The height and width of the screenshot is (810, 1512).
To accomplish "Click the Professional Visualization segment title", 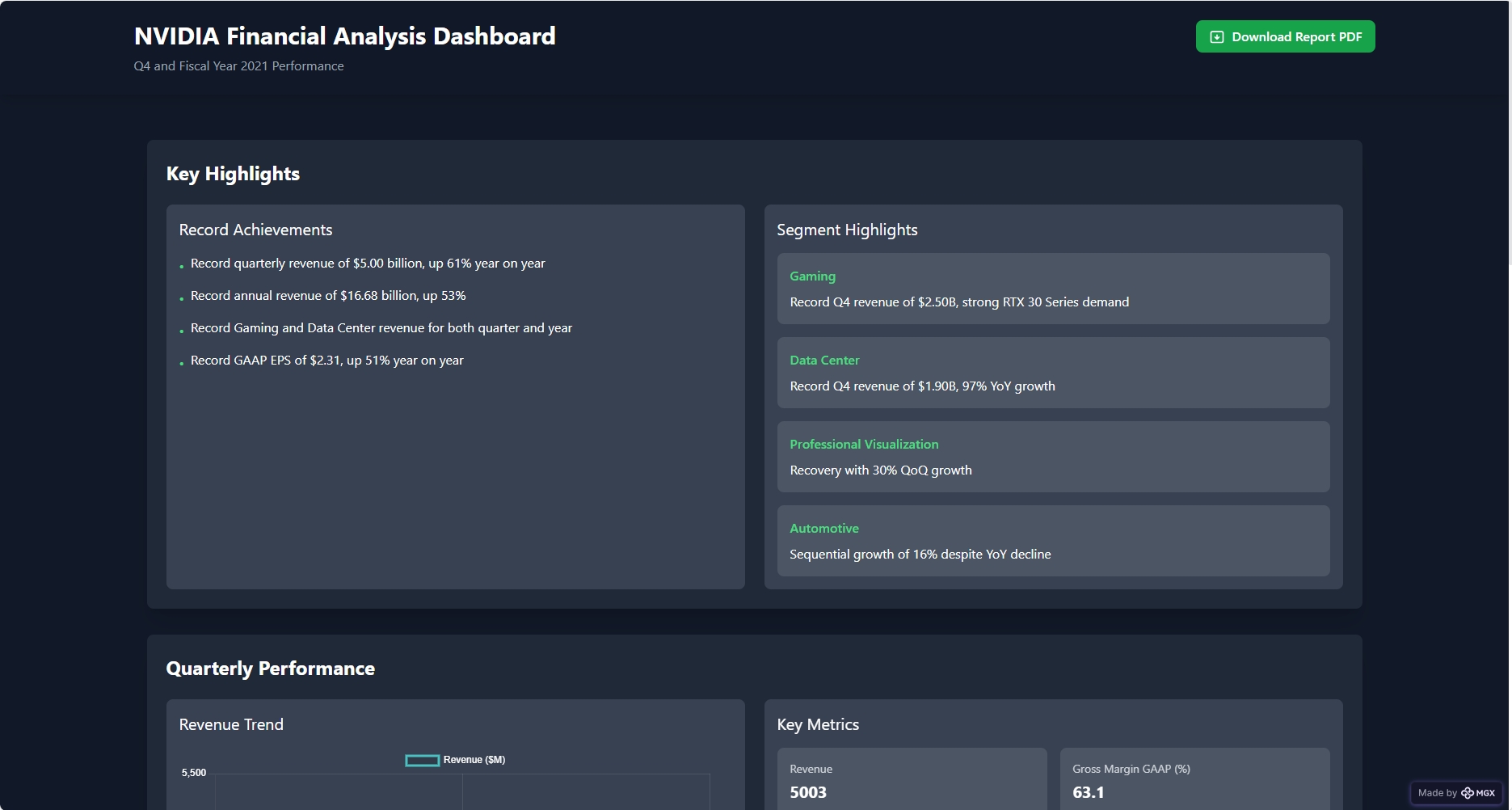I will pos(864,445).
